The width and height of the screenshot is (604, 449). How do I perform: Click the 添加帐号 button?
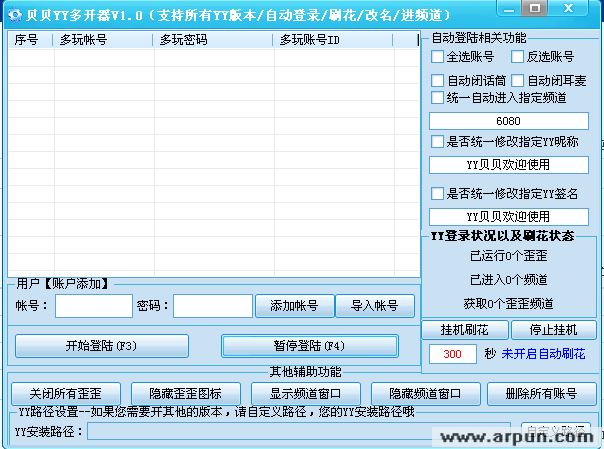point(294,306)
